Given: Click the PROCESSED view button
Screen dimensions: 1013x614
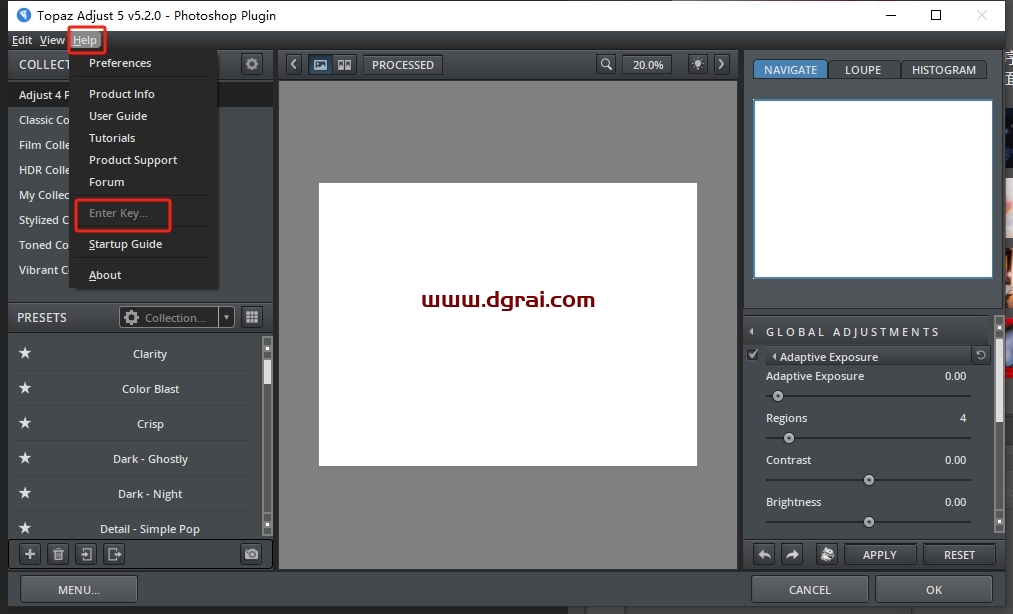Looking at the screenshot, I should [402, 65].
